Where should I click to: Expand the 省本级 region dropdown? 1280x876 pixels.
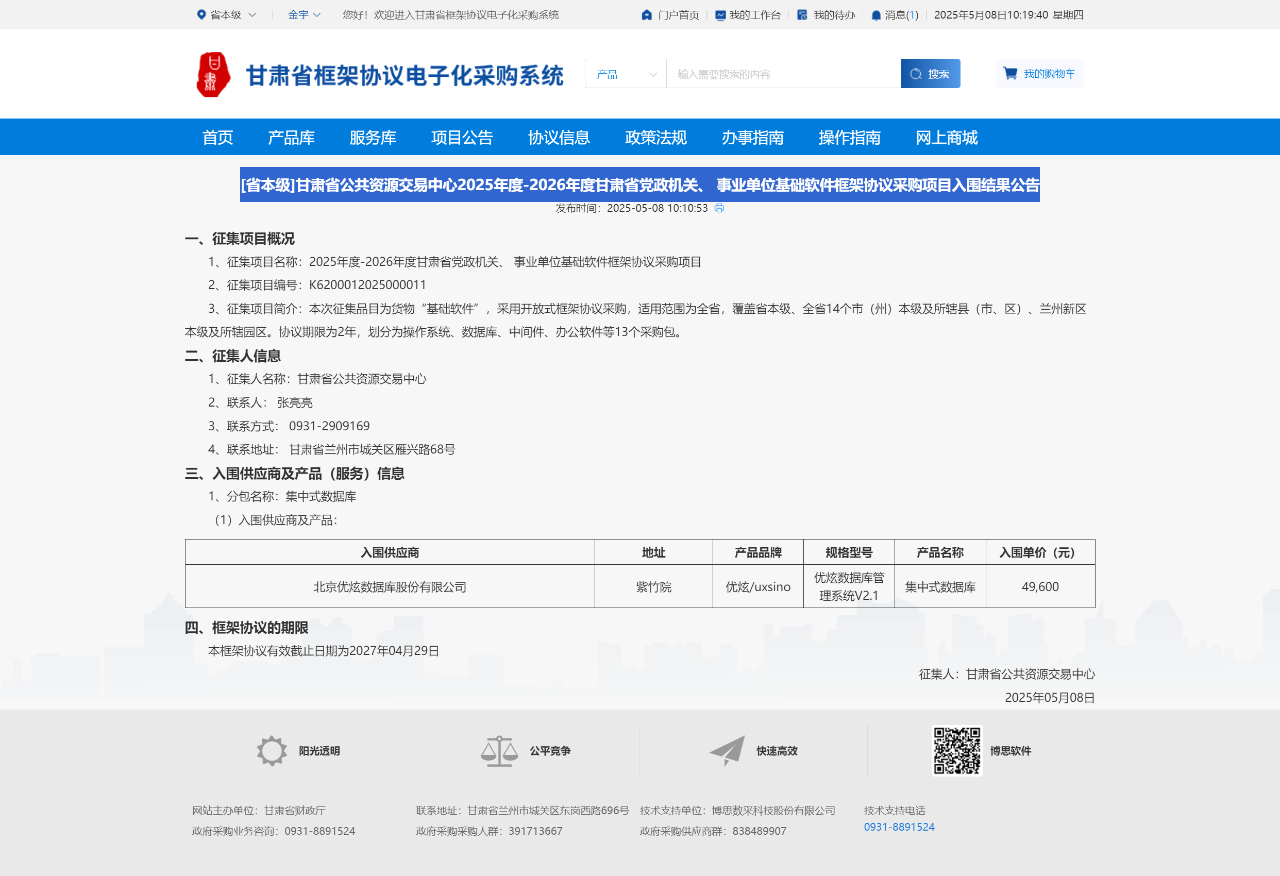pyautogui.click(x=227, y=15)
